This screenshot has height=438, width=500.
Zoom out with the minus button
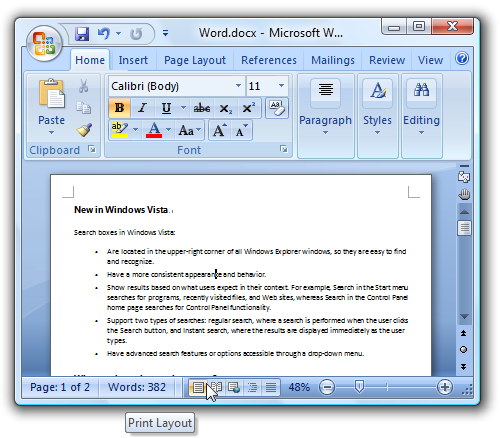point(327,387)
